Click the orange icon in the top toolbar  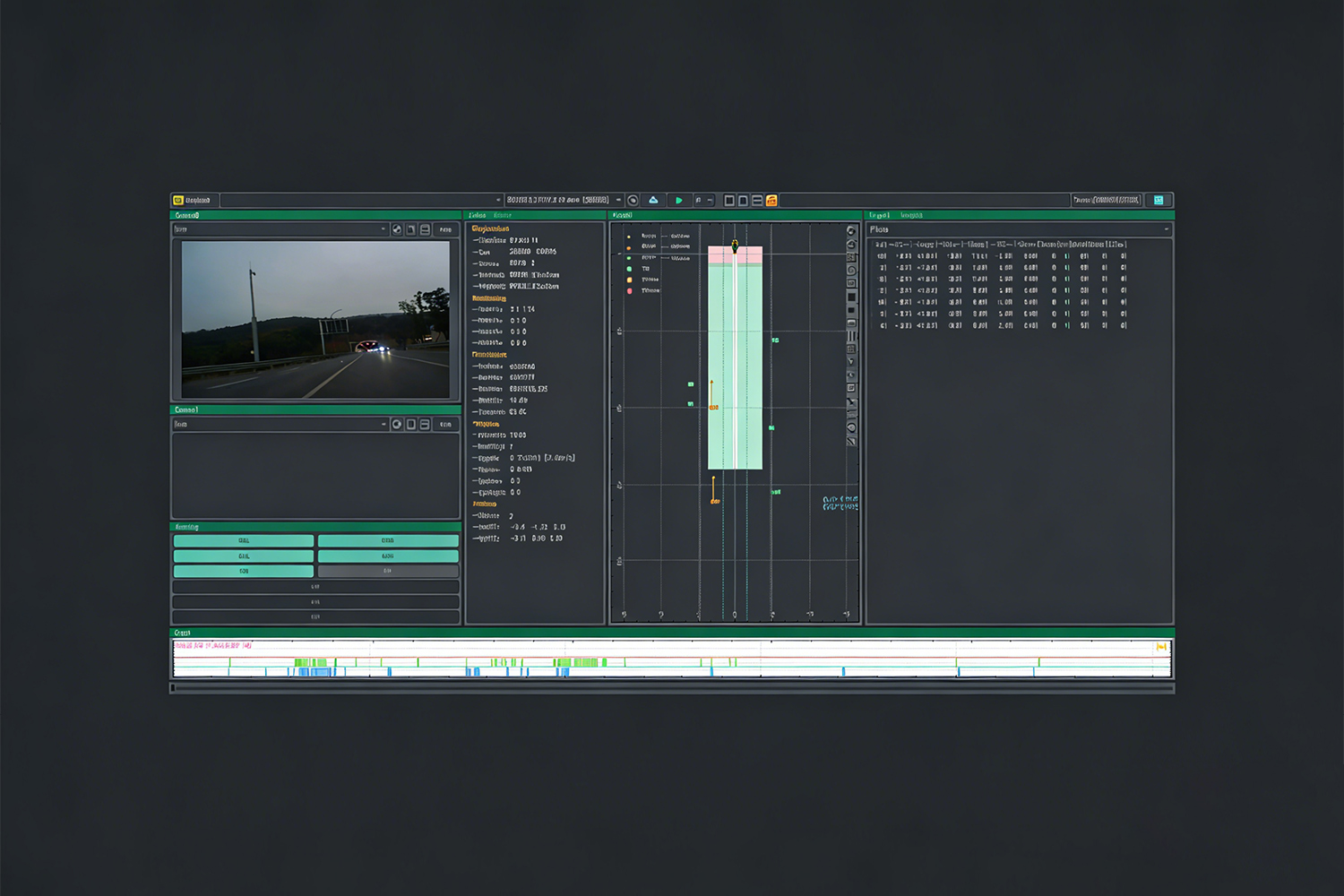(x=771, y=201)
